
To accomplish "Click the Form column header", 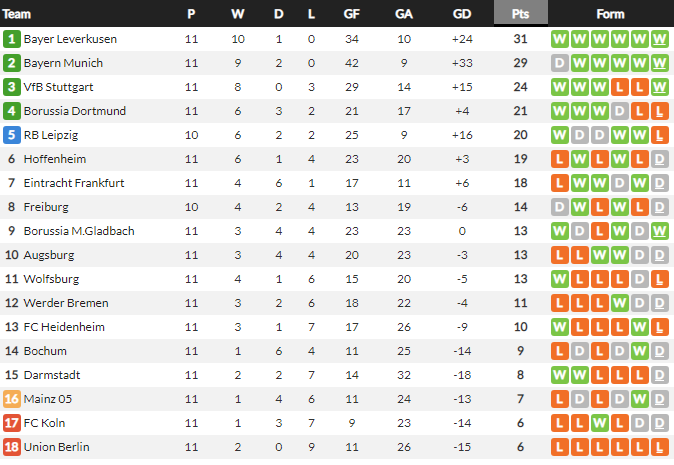I will click(610, 14).
